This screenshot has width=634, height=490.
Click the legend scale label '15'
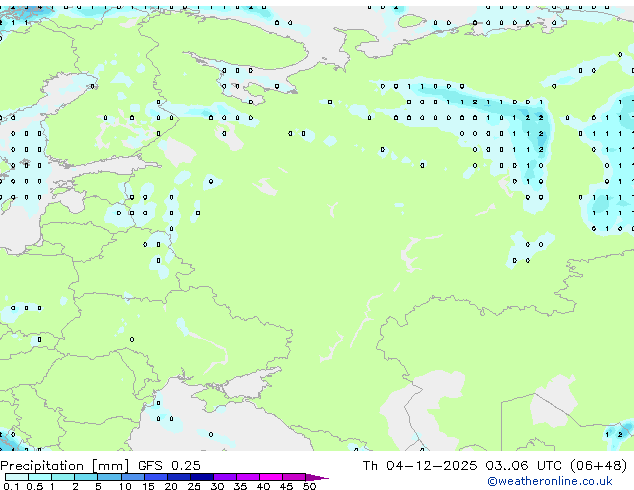(x=148, y=486)
